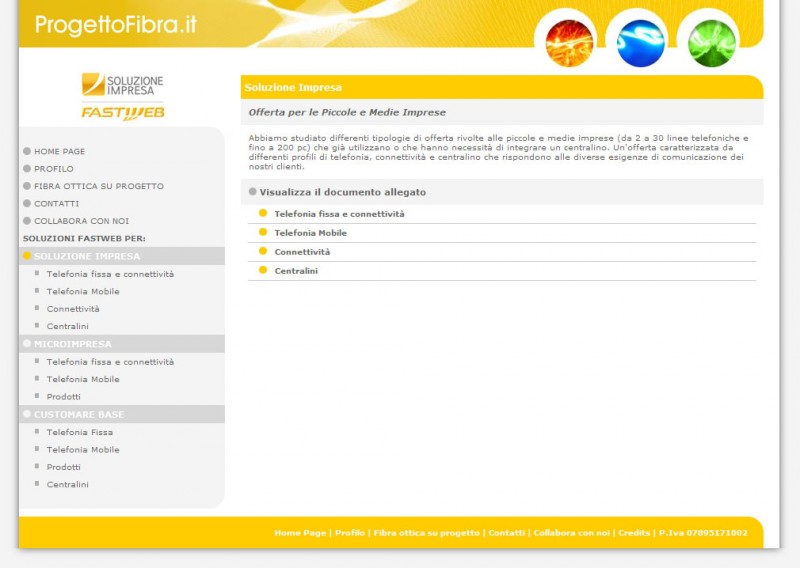Click the orange fiber sphere image

pos(569,43)
